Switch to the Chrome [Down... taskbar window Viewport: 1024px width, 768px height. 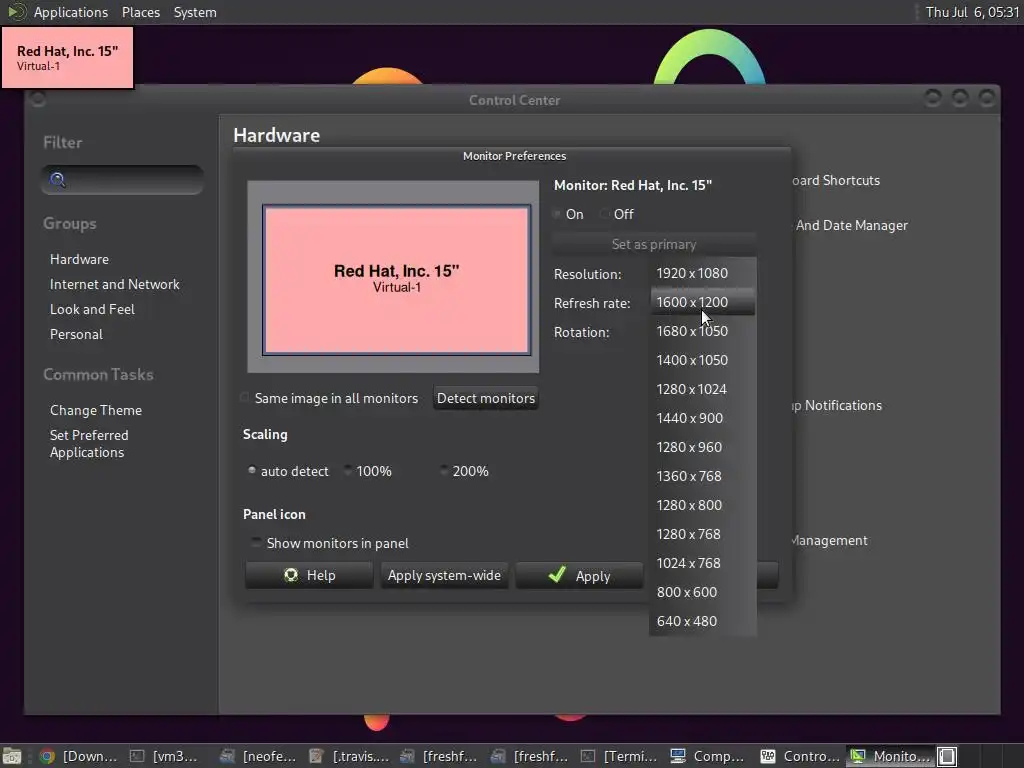(x=78, y=756)
